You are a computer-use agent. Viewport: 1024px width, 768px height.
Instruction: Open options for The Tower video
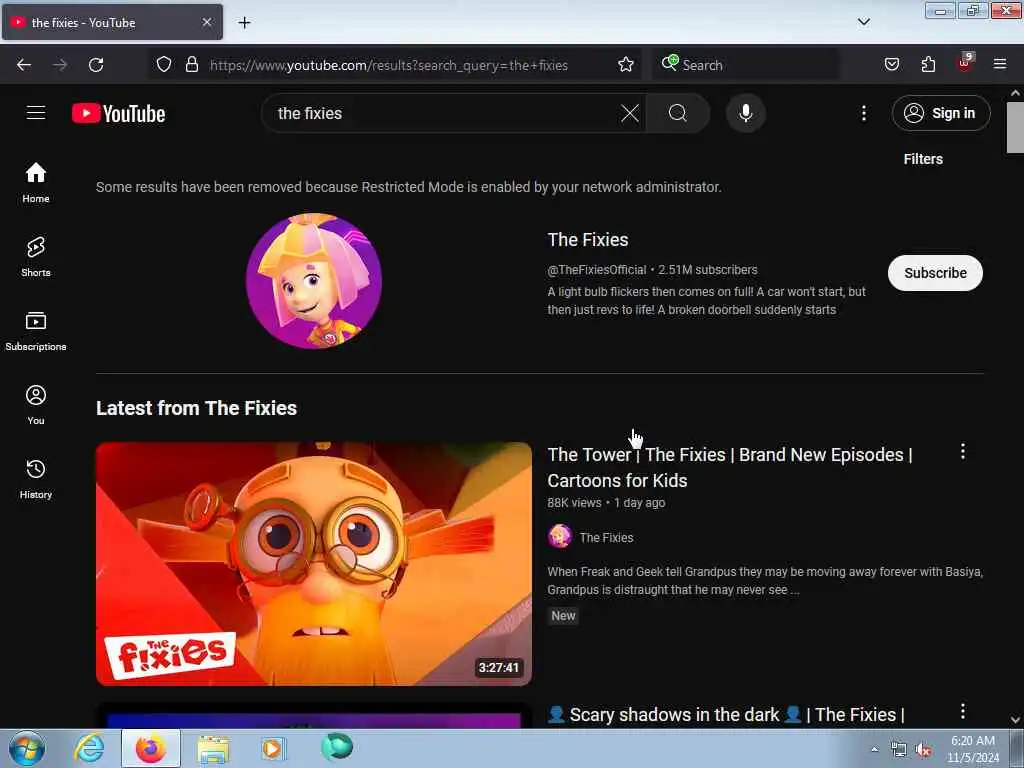tap(963, 451)
